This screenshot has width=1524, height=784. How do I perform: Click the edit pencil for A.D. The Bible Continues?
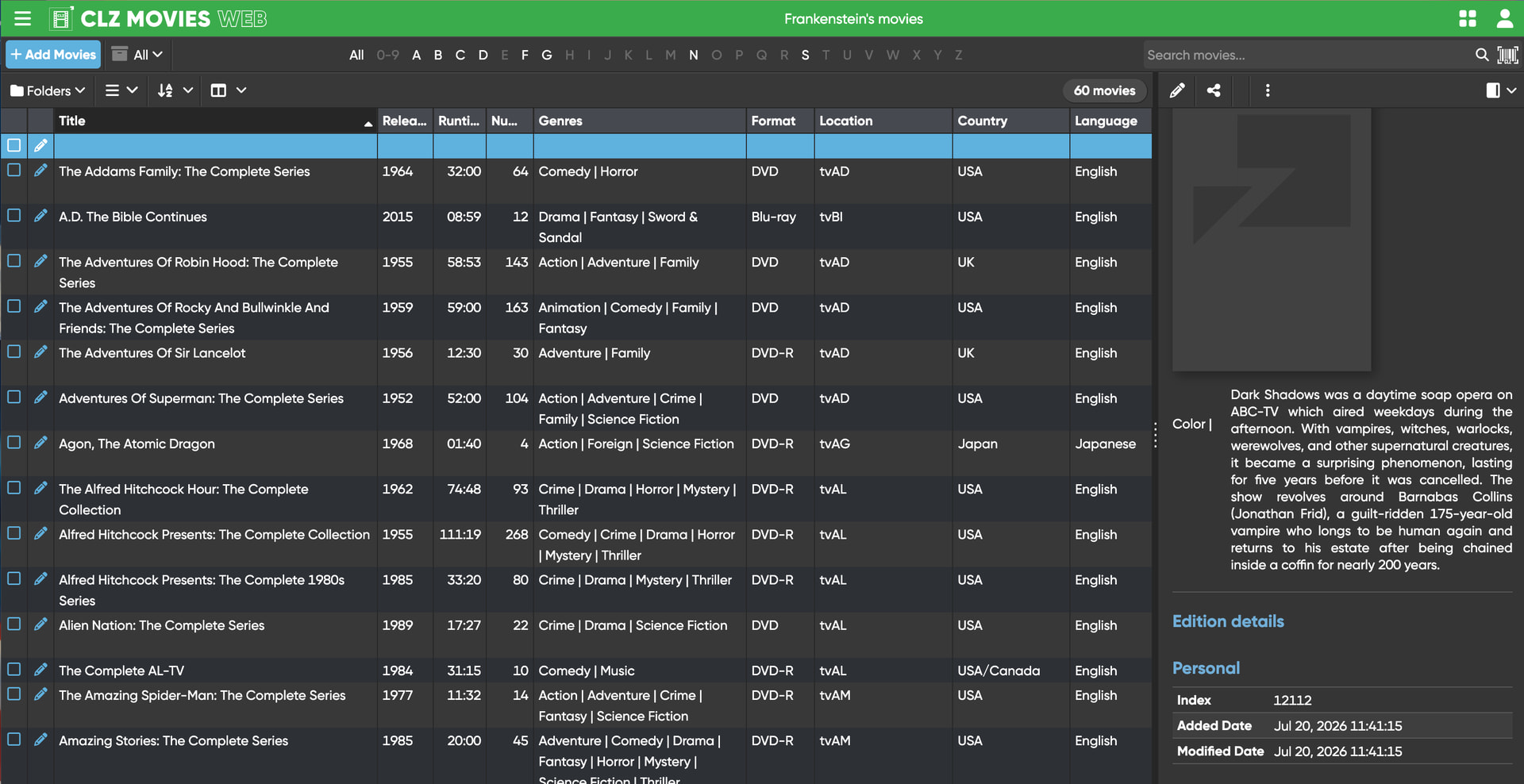pyautogui.click(x=40, y=216)
